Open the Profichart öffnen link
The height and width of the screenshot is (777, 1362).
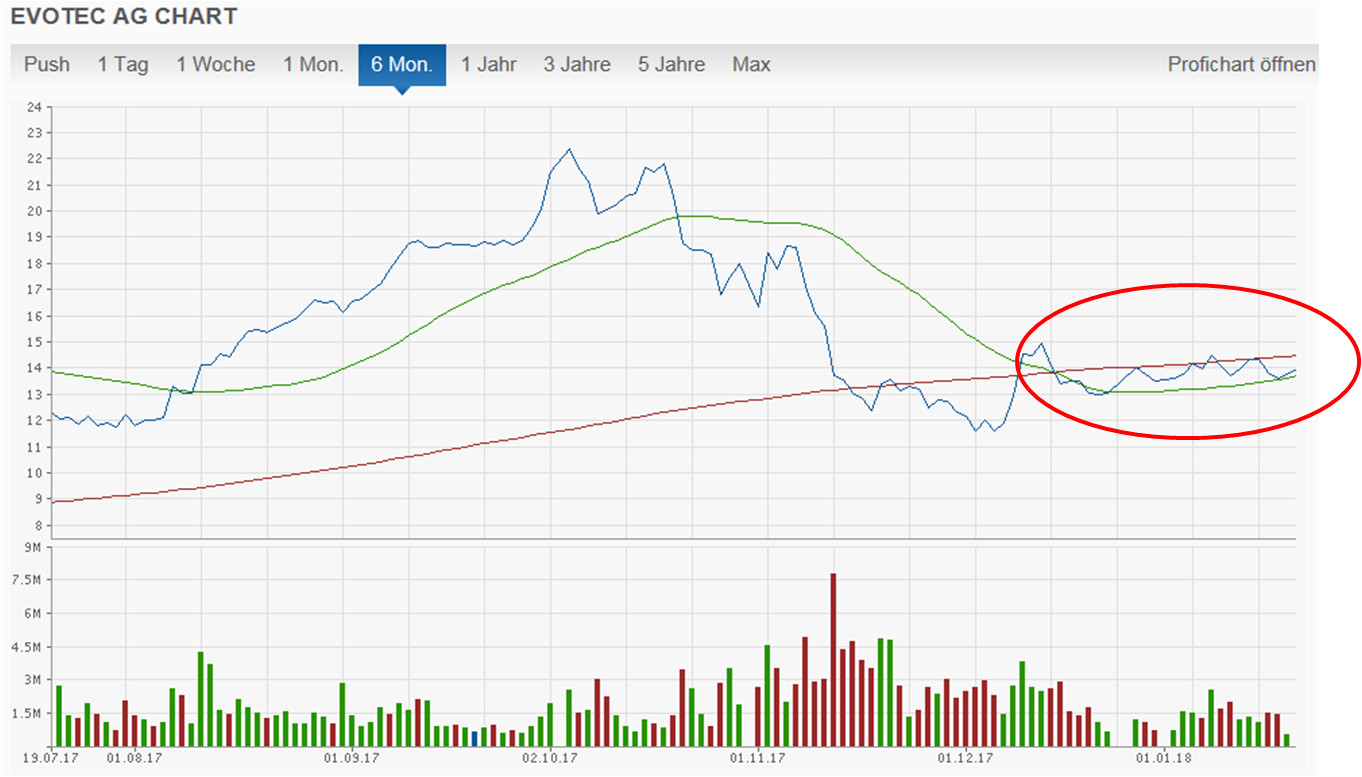point(1242,65)
